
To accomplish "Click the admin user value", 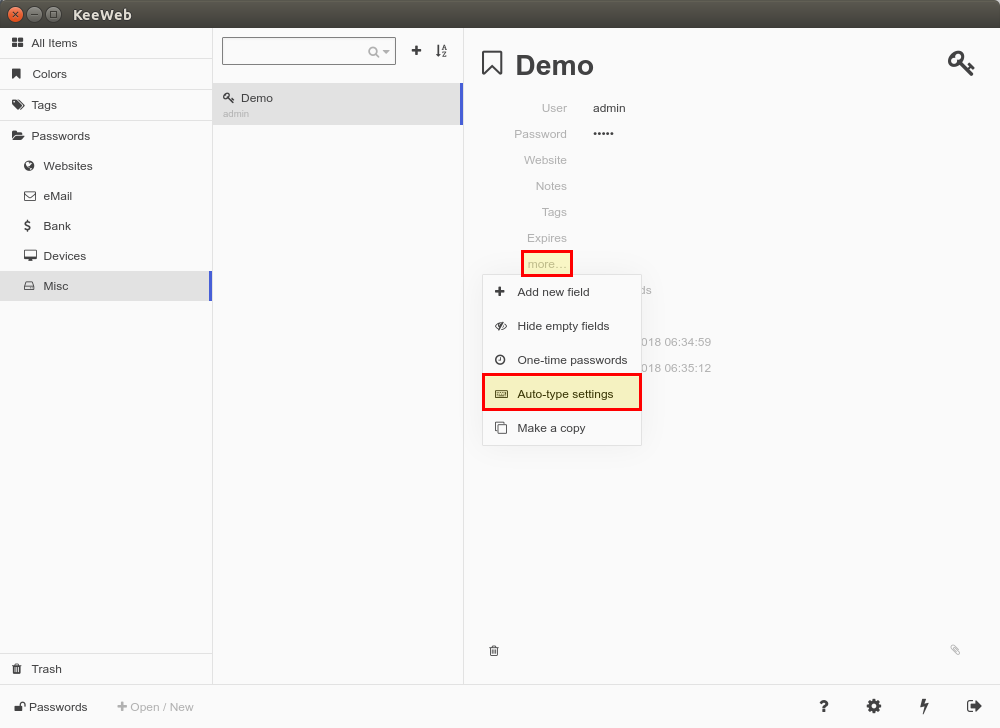I will point(609,108).
